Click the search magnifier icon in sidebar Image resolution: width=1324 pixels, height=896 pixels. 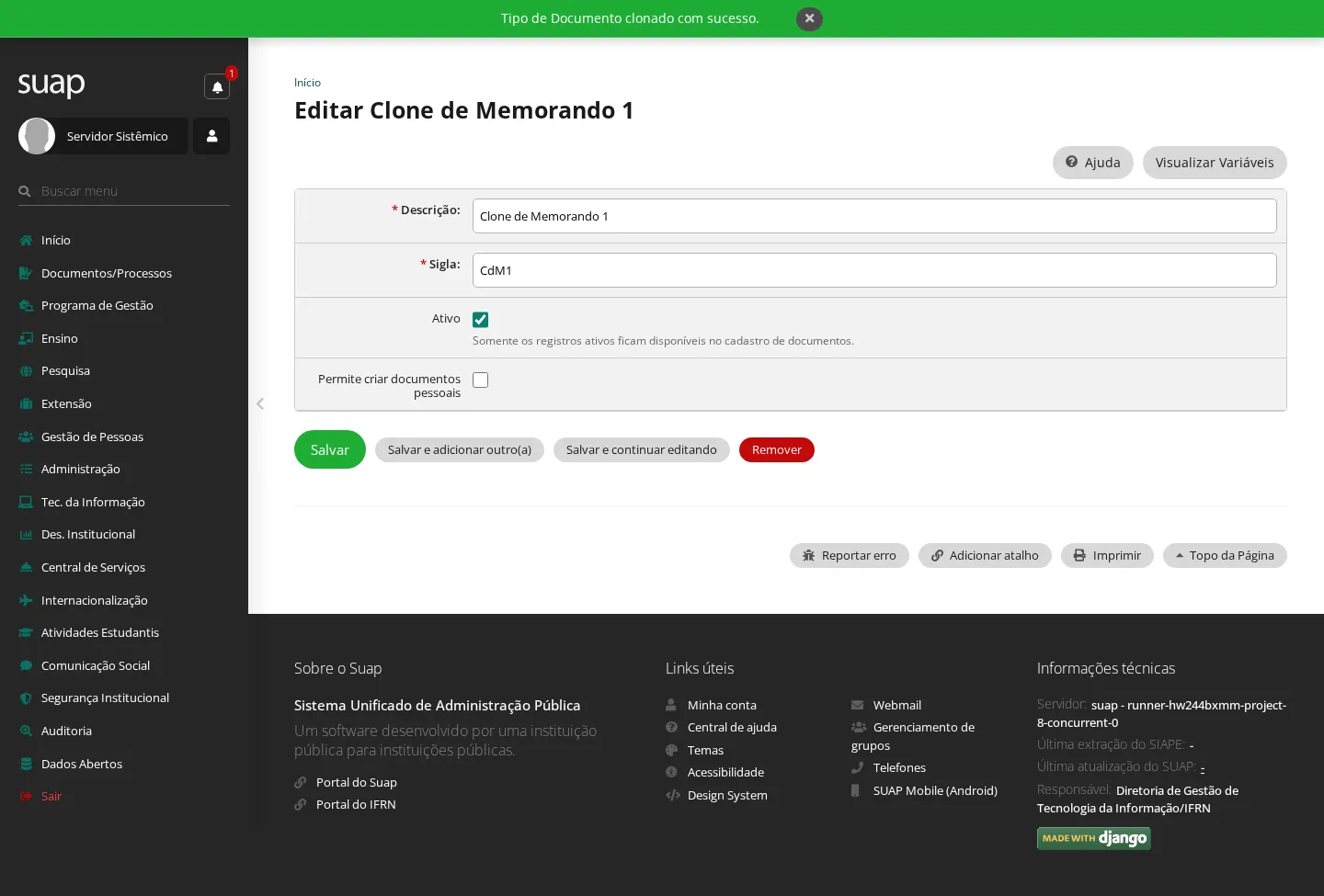(25, 191)
